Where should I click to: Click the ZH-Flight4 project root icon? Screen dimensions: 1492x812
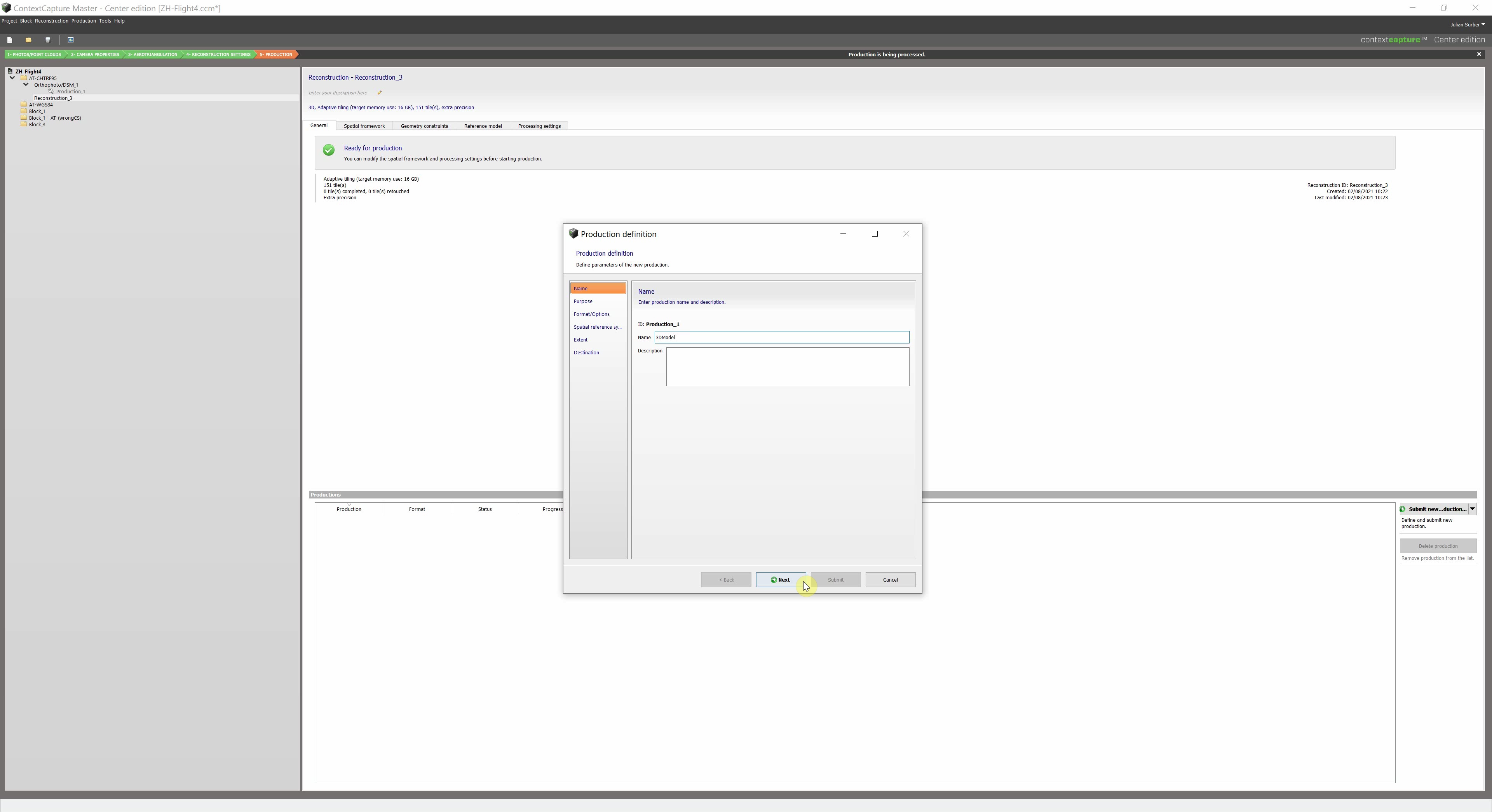click(10, 71)
